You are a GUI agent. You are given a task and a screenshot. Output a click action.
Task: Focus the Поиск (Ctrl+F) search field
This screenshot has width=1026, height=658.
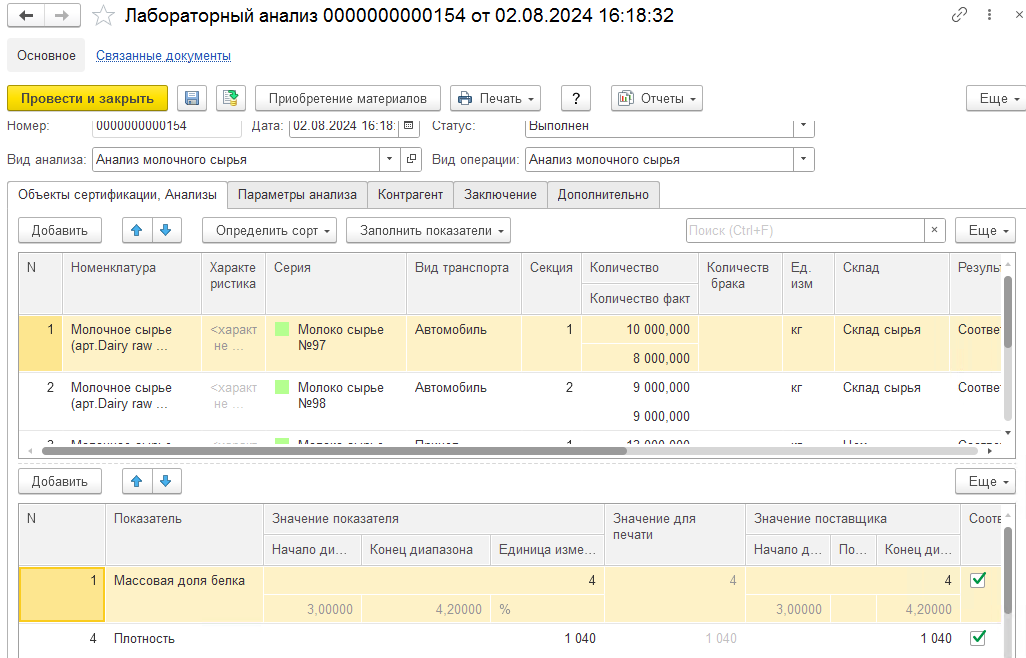805,230
